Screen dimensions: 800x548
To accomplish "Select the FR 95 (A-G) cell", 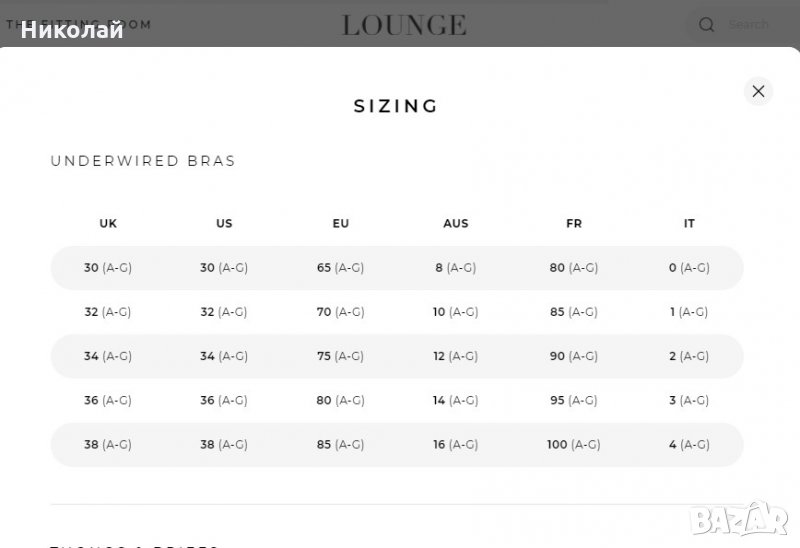I will click(573, 400).
